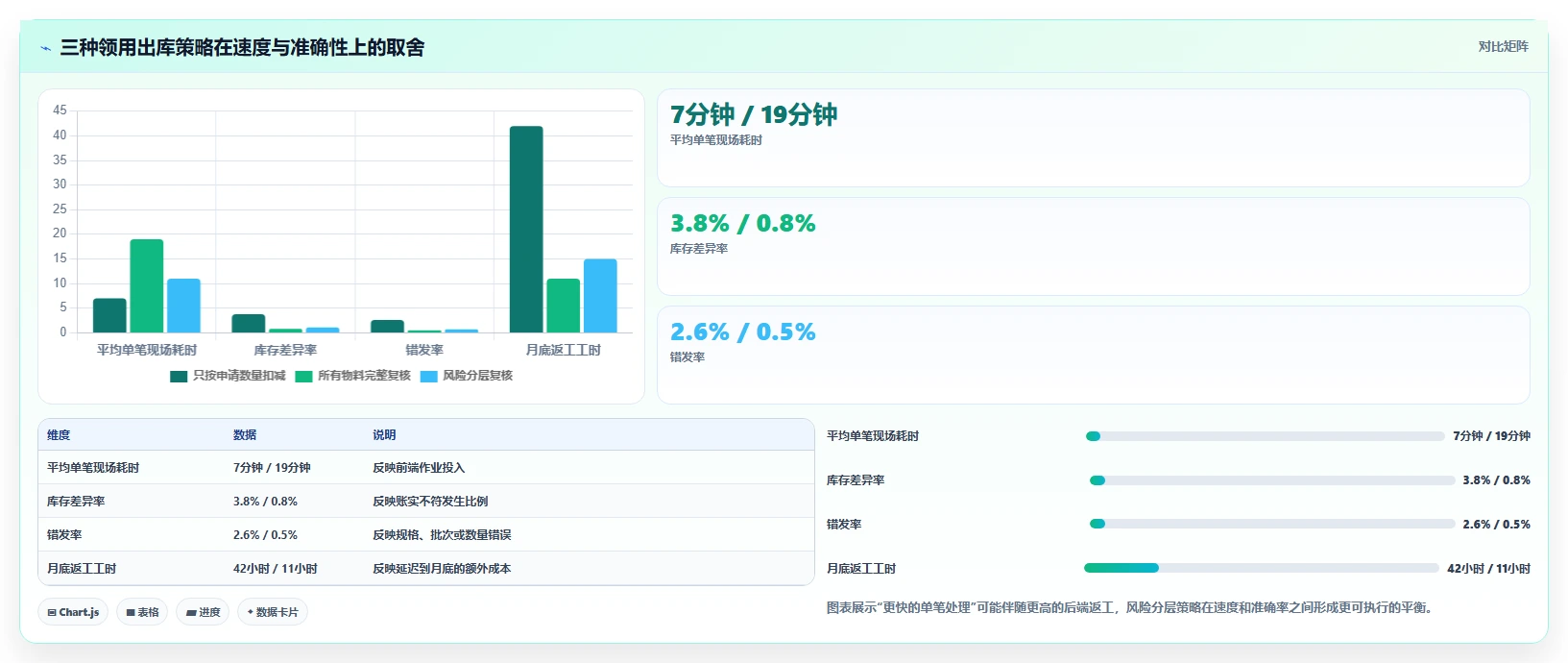Screen dimensions: 1568x663
Task: Click the 数据卡片 tag chip
Action: (x=273, y=612)
